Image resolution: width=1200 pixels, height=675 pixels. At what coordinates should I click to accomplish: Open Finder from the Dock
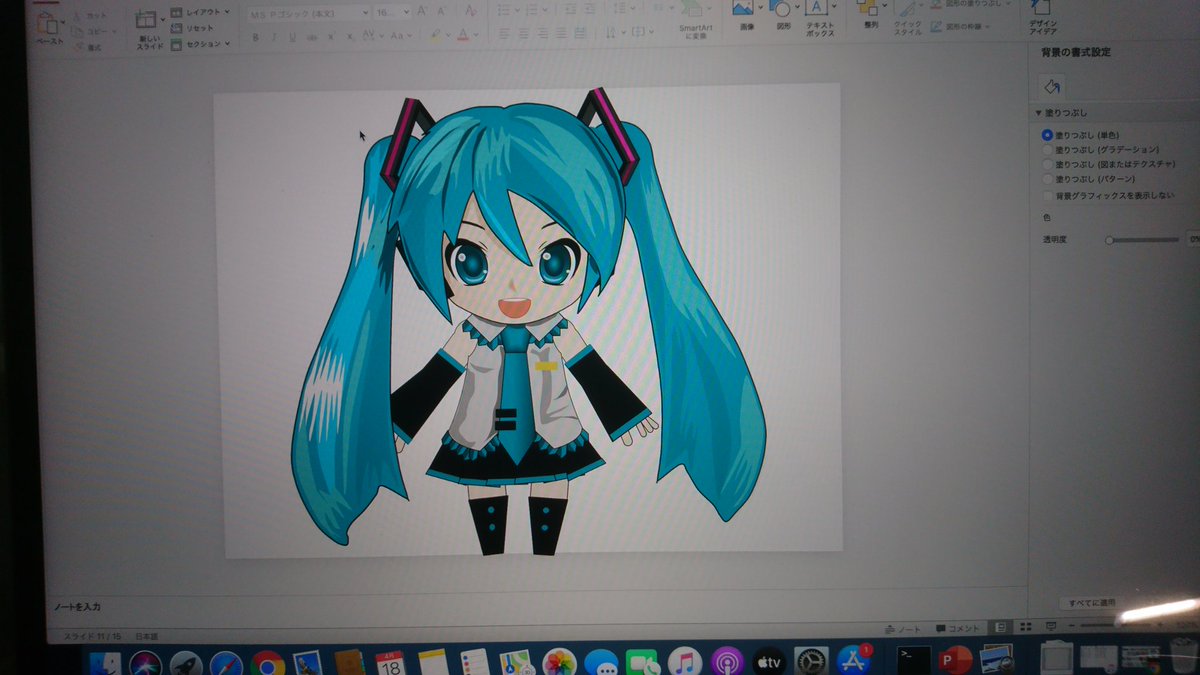click(106, 663)
